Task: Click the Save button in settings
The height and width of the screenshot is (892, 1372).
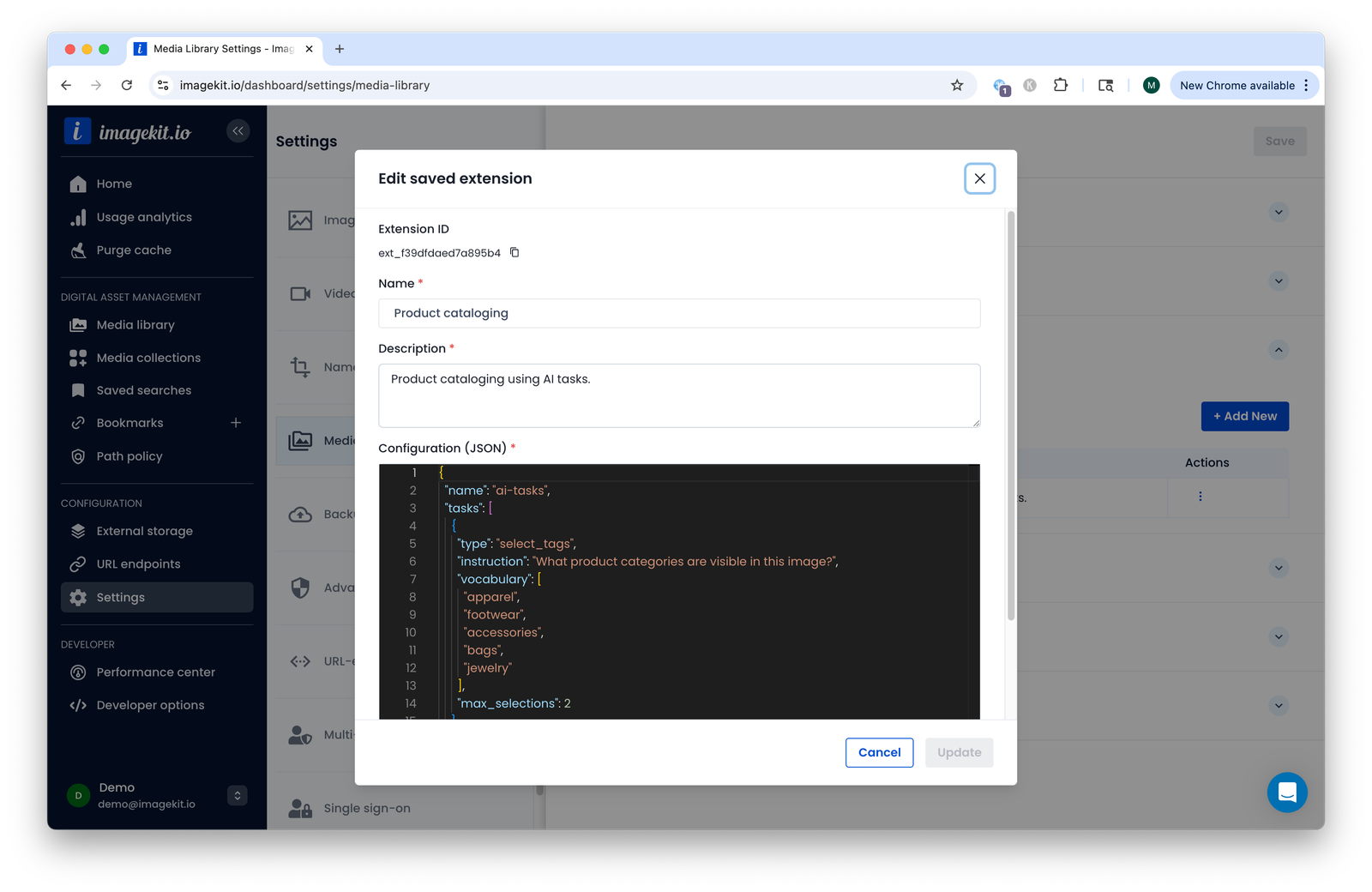Action: 1279,142
